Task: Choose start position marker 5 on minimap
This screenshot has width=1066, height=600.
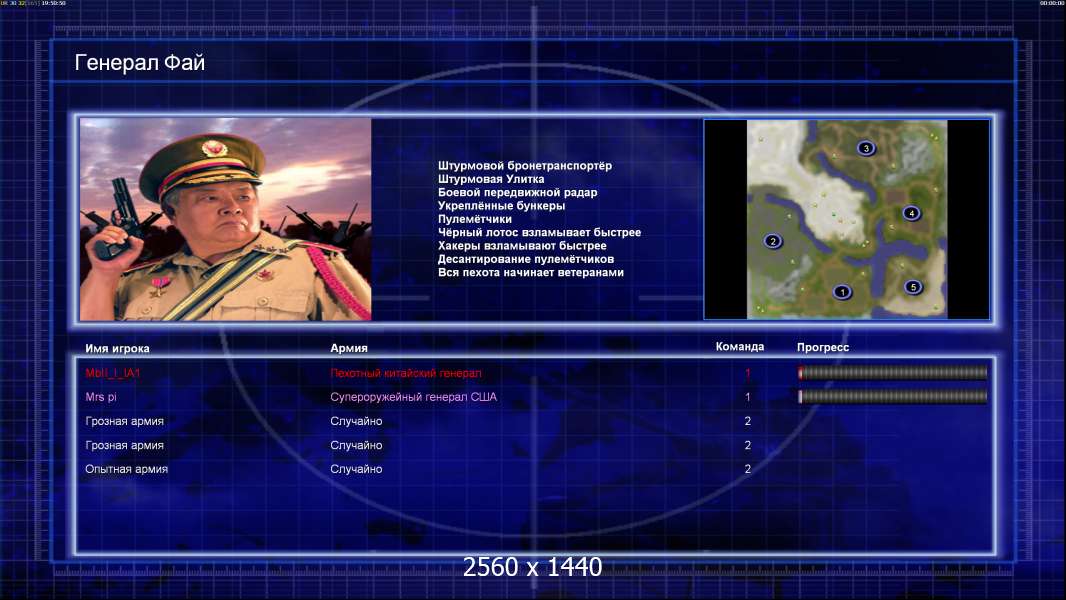Action: click(913, 287)
